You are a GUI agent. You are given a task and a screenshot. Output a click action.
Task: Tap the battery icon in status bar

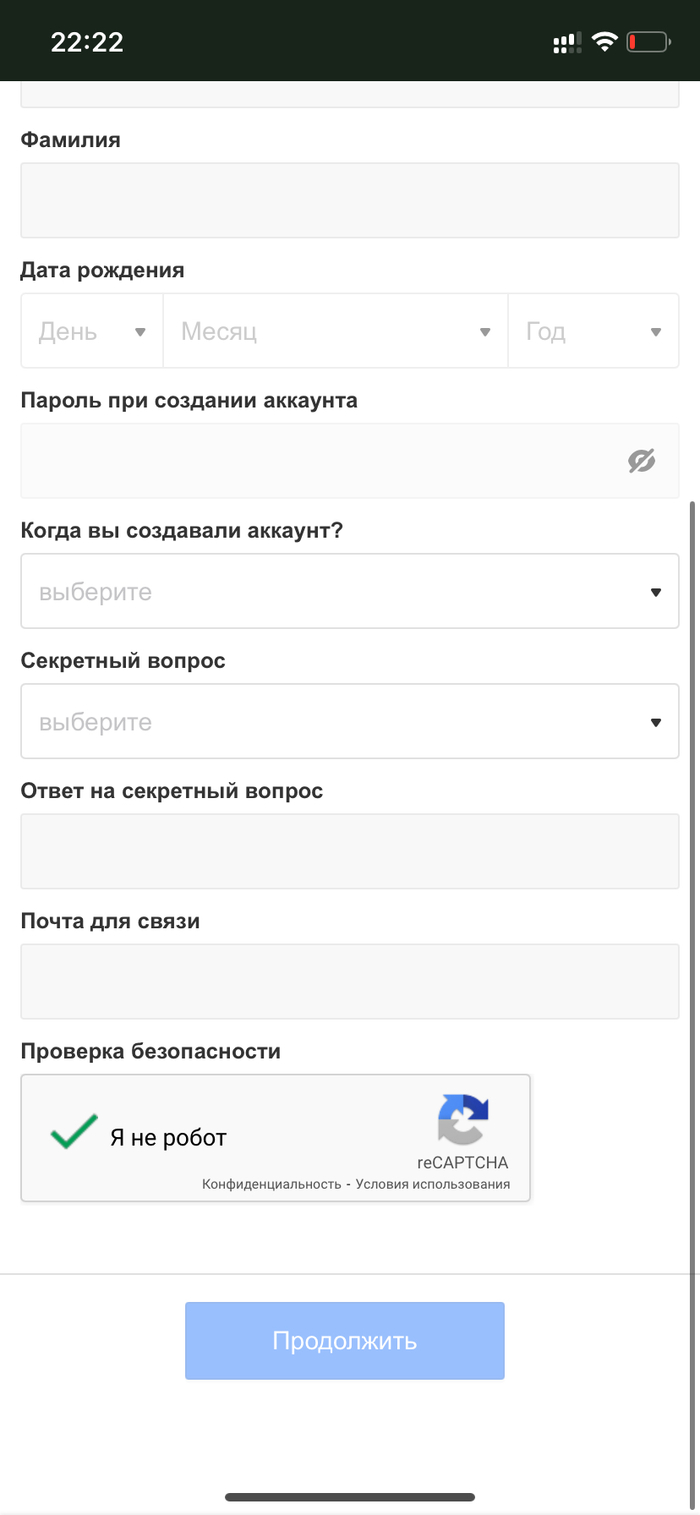(647, 42)
